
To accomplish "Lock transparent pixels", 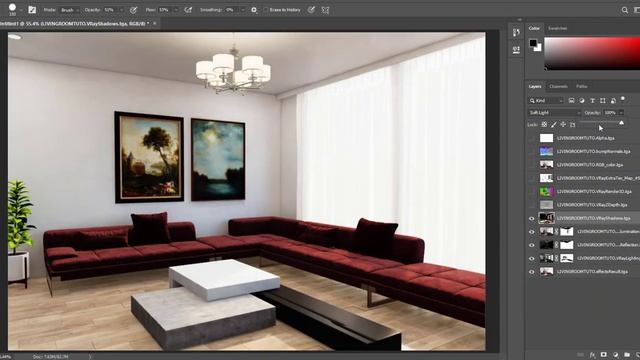I will (544, 124).
